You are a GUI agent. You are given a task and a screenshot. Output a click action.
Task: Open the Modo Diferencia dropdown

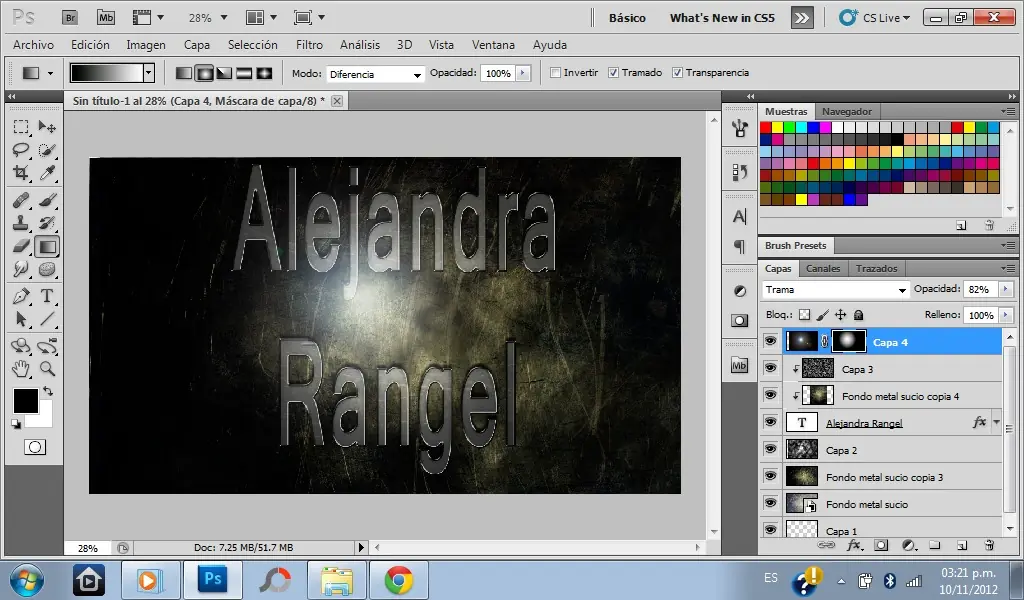click(376, 74)
